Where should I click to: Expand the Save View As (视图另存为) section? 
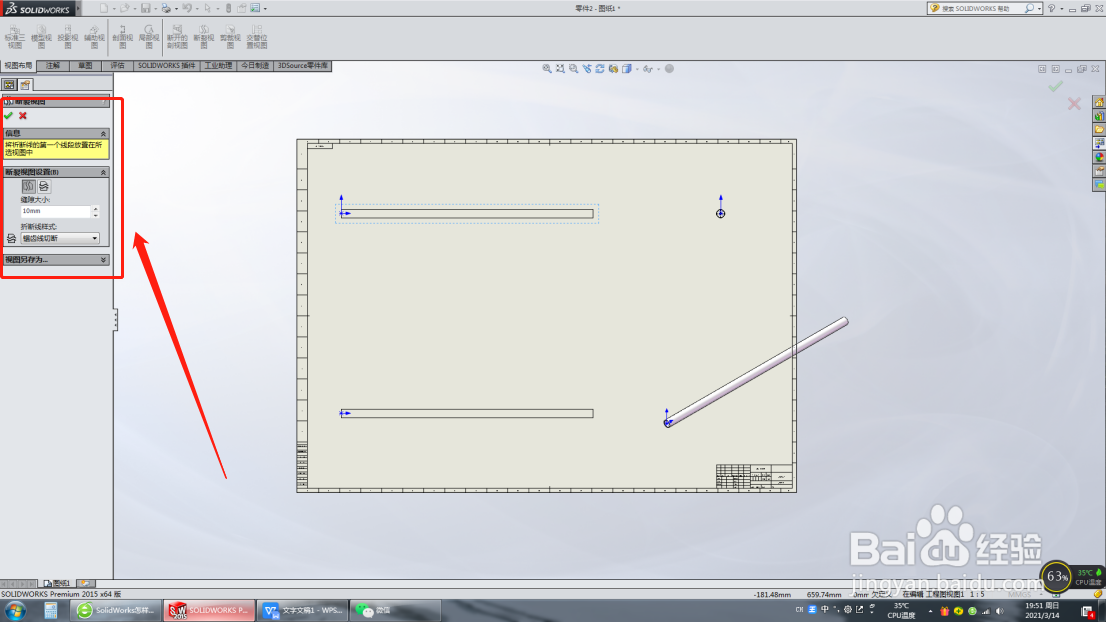tap(103, 260)
